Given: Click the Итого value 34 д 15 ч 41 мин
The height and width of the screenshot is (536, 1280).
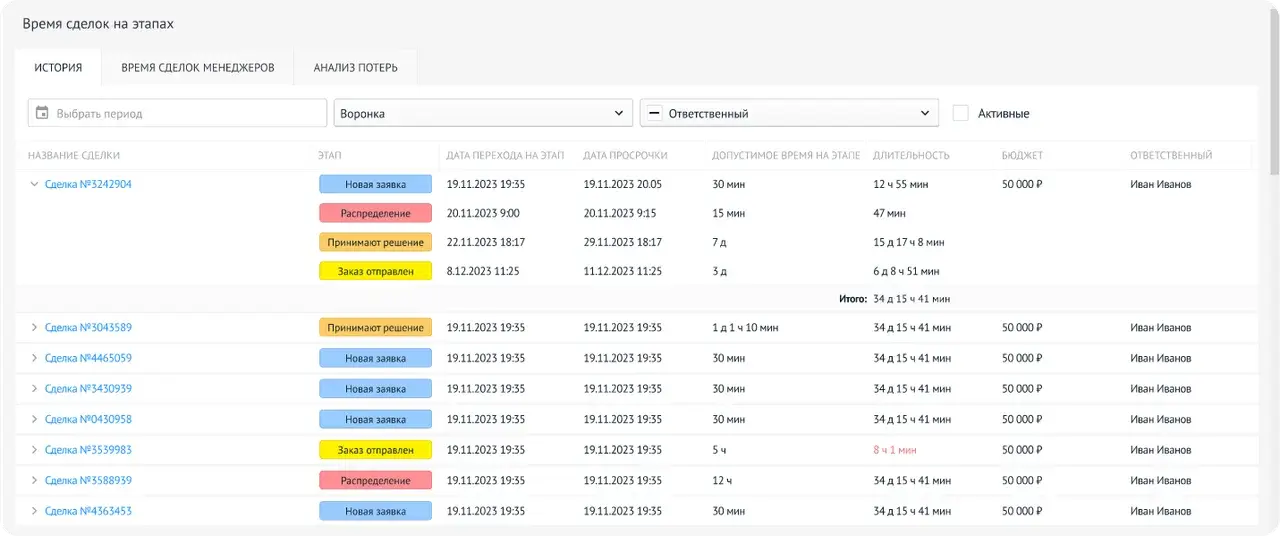Looking at the screenshot, I should pos(911,298).
